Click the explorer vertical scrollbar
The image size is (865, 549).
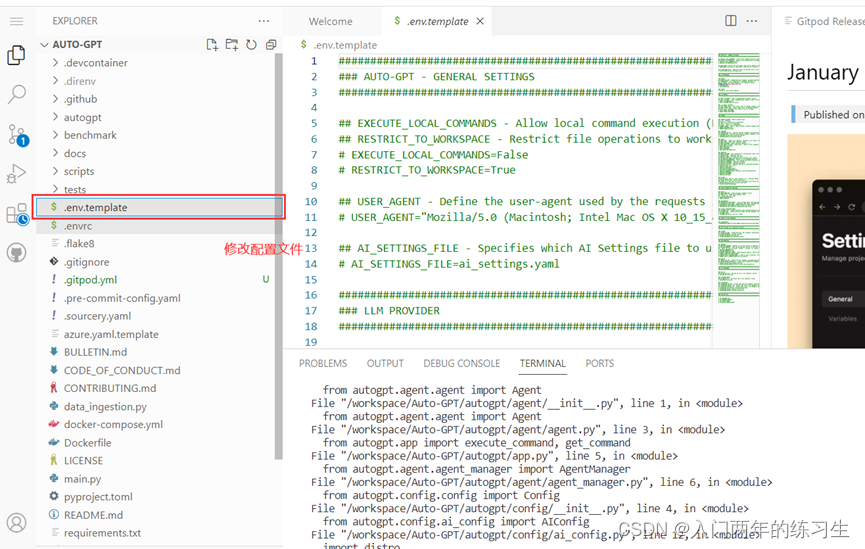coord(279,257)
